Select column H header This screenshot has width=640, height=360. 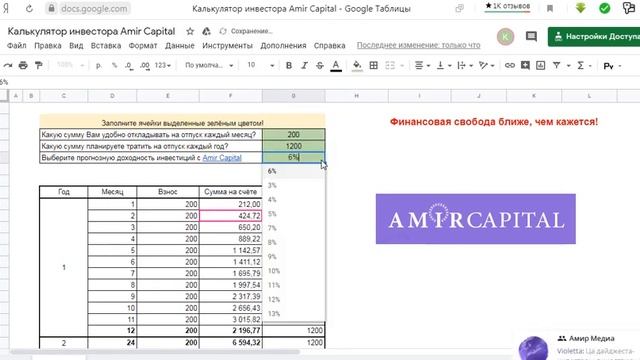click(356, 96)
